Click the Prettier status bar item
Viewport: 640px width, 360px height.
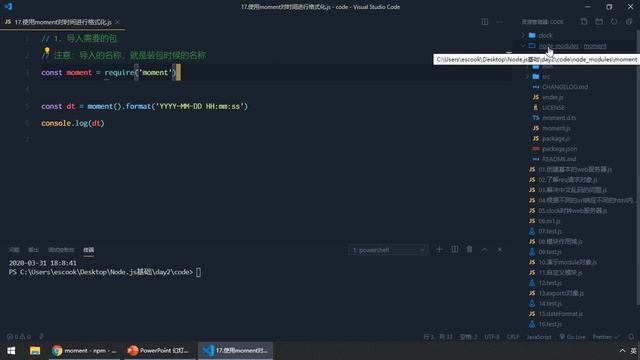click(606, 337)
